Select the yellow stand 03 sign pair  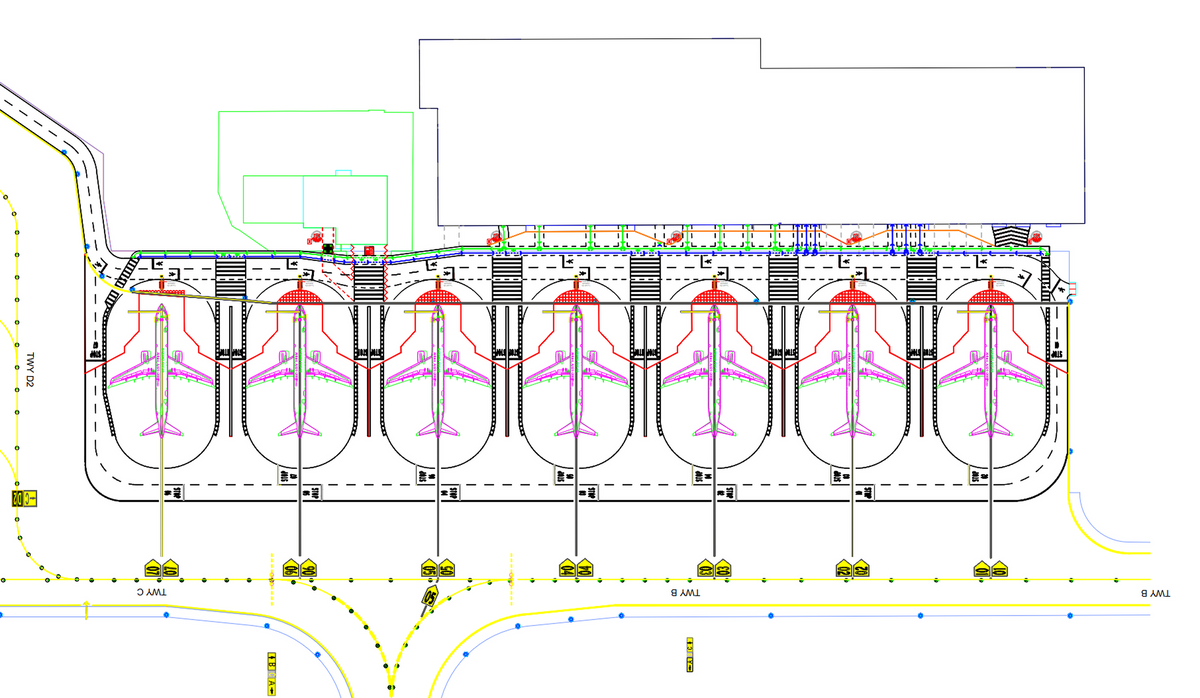[x=714, y=569]
